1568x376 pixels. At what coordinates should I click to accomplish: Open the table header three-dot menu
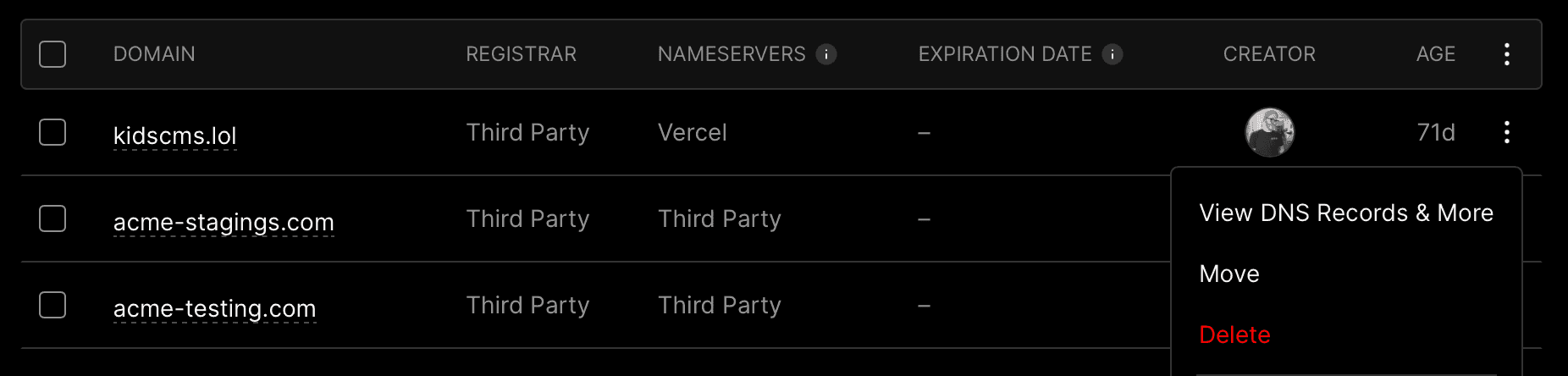click(x=1507, y=54)
